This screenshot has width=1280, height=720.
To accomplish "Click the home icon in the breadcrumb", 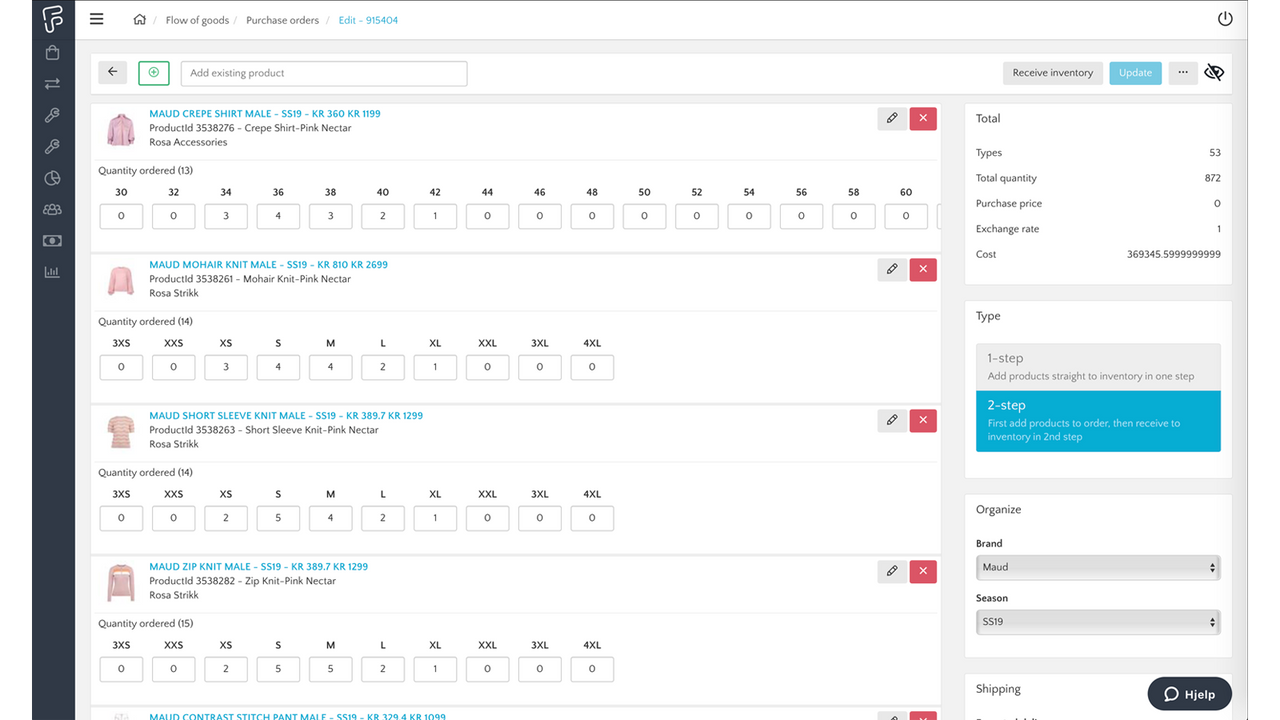I will (140, 19).
